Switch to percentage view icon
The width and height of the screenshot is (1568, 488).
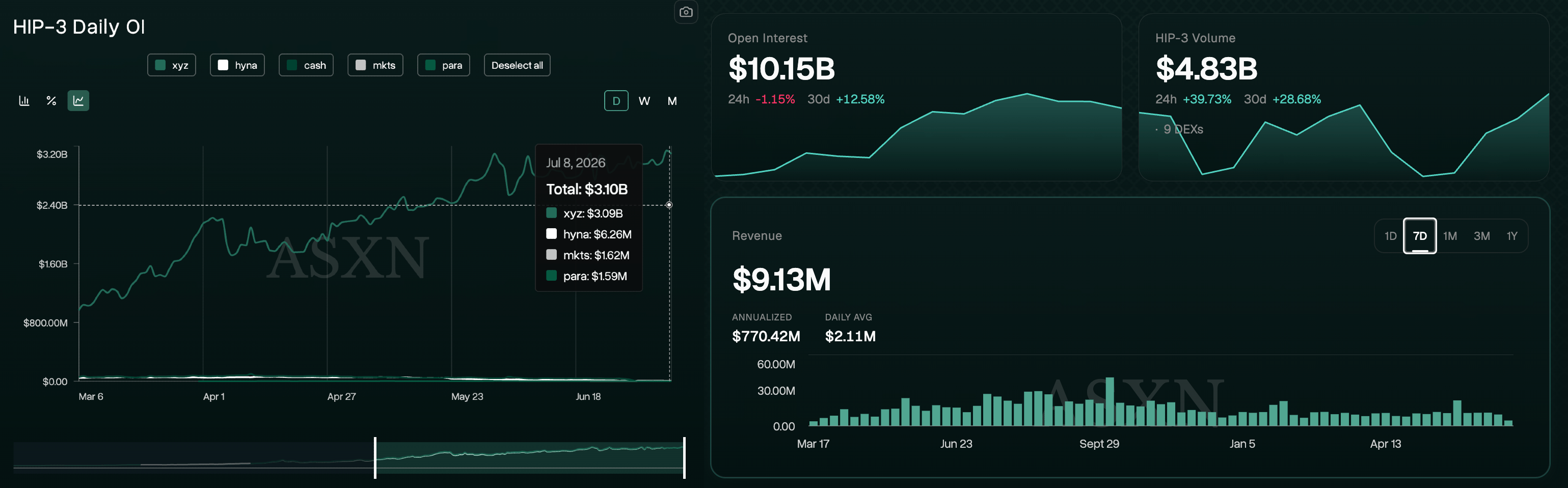pyautogui.click(x=51, y=100)
